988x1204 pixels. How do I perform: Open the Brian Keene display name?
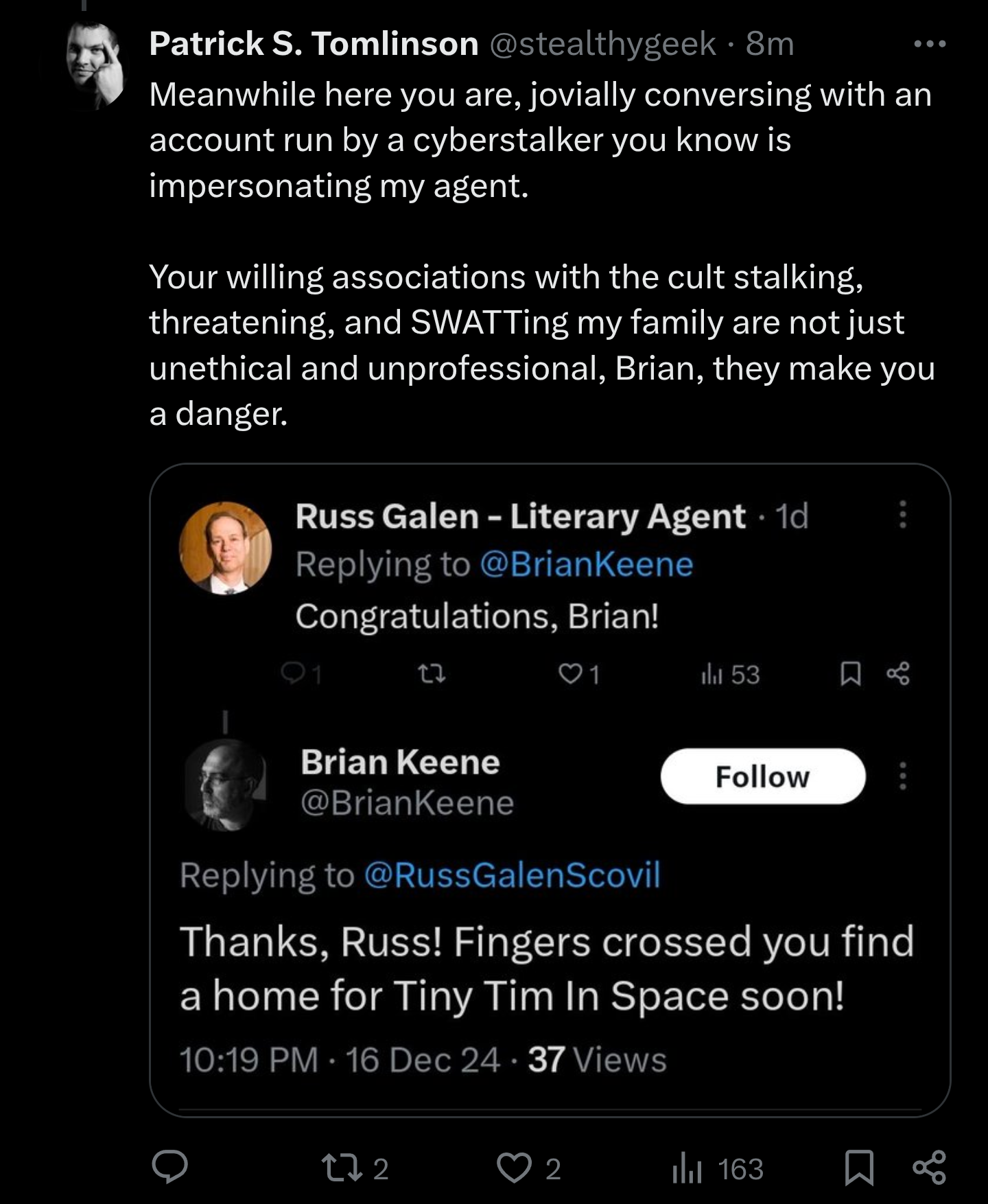tap(400, 762)
